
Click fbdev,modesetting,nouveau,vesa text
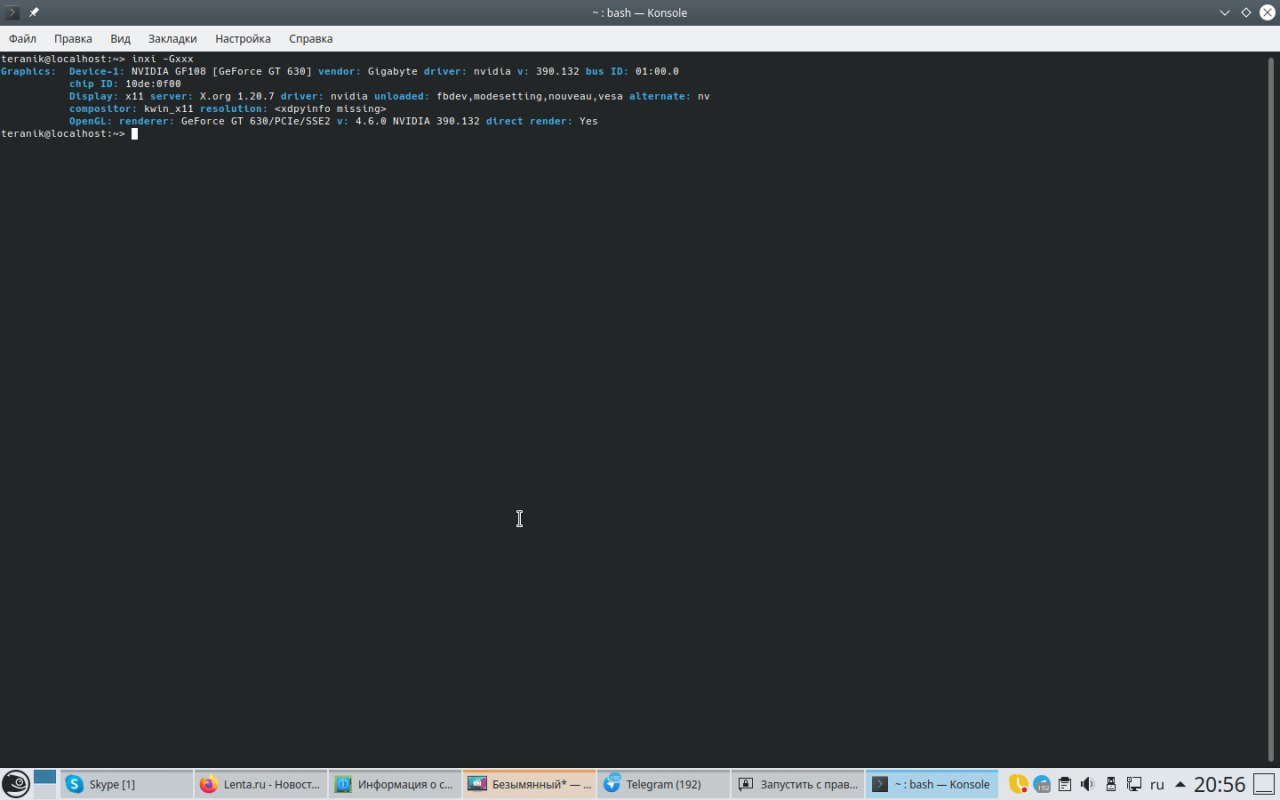click(530, 96)
